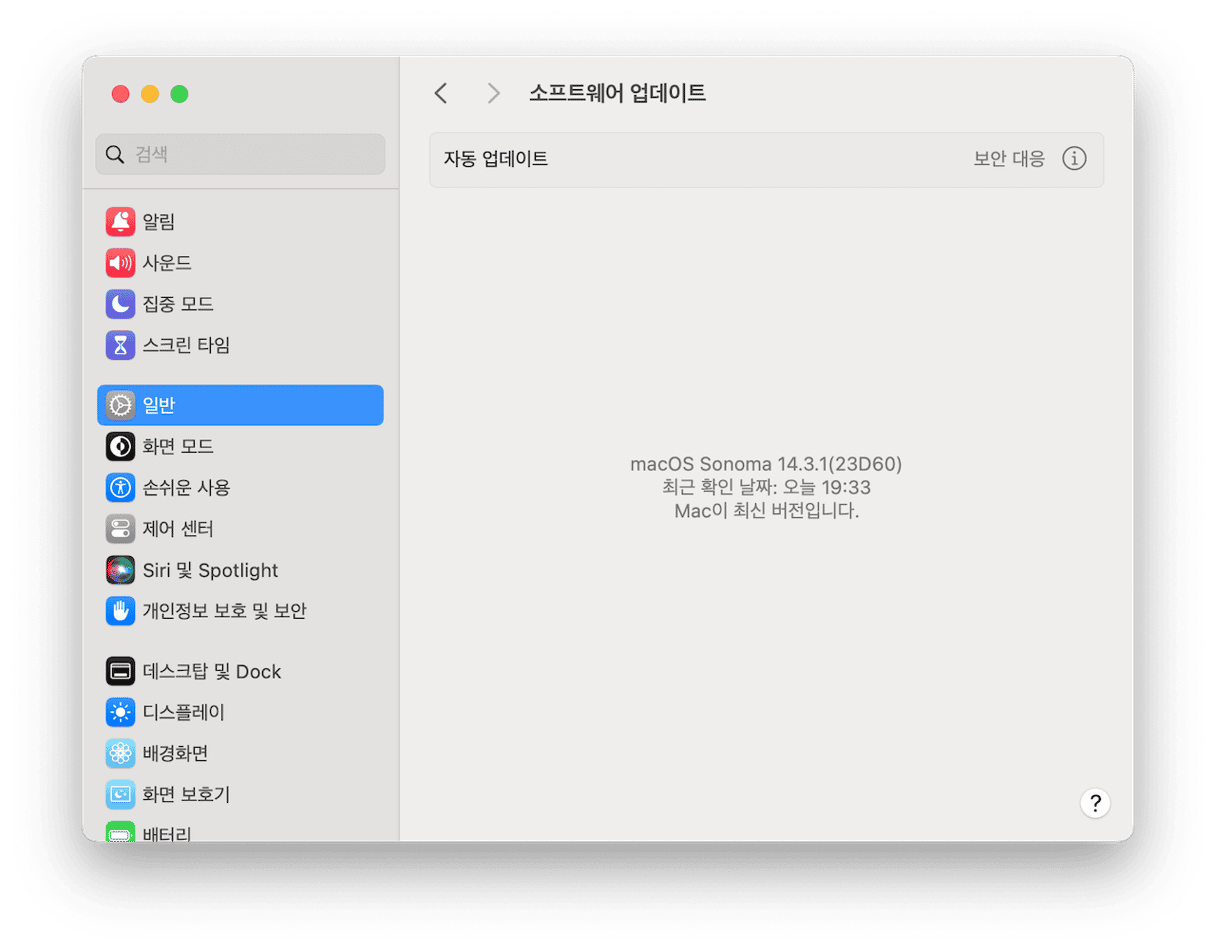1216x950 pixels.
Task: Select the 스크린 타임 label in sidebar
Action: [186, 345]
